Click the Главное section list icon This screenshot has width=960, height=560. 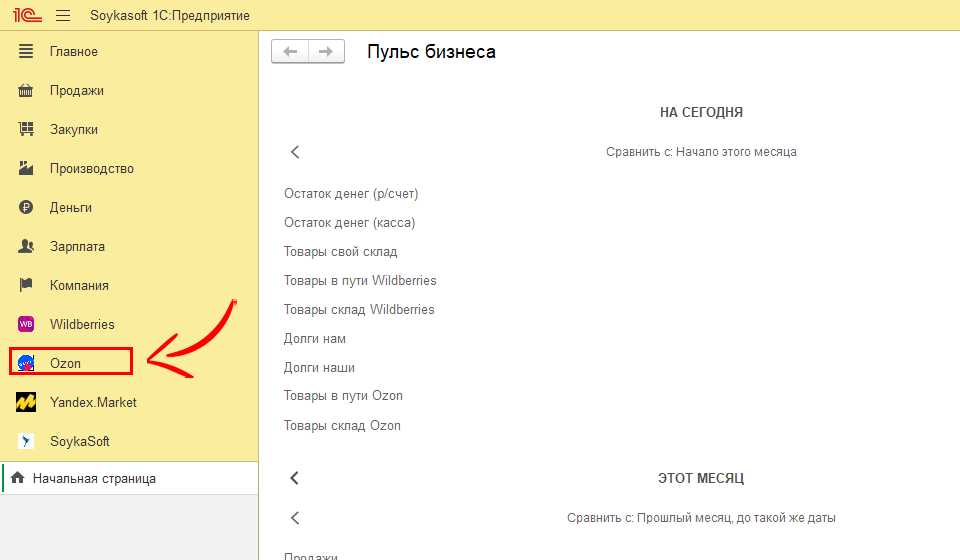[x=27, y=51]
